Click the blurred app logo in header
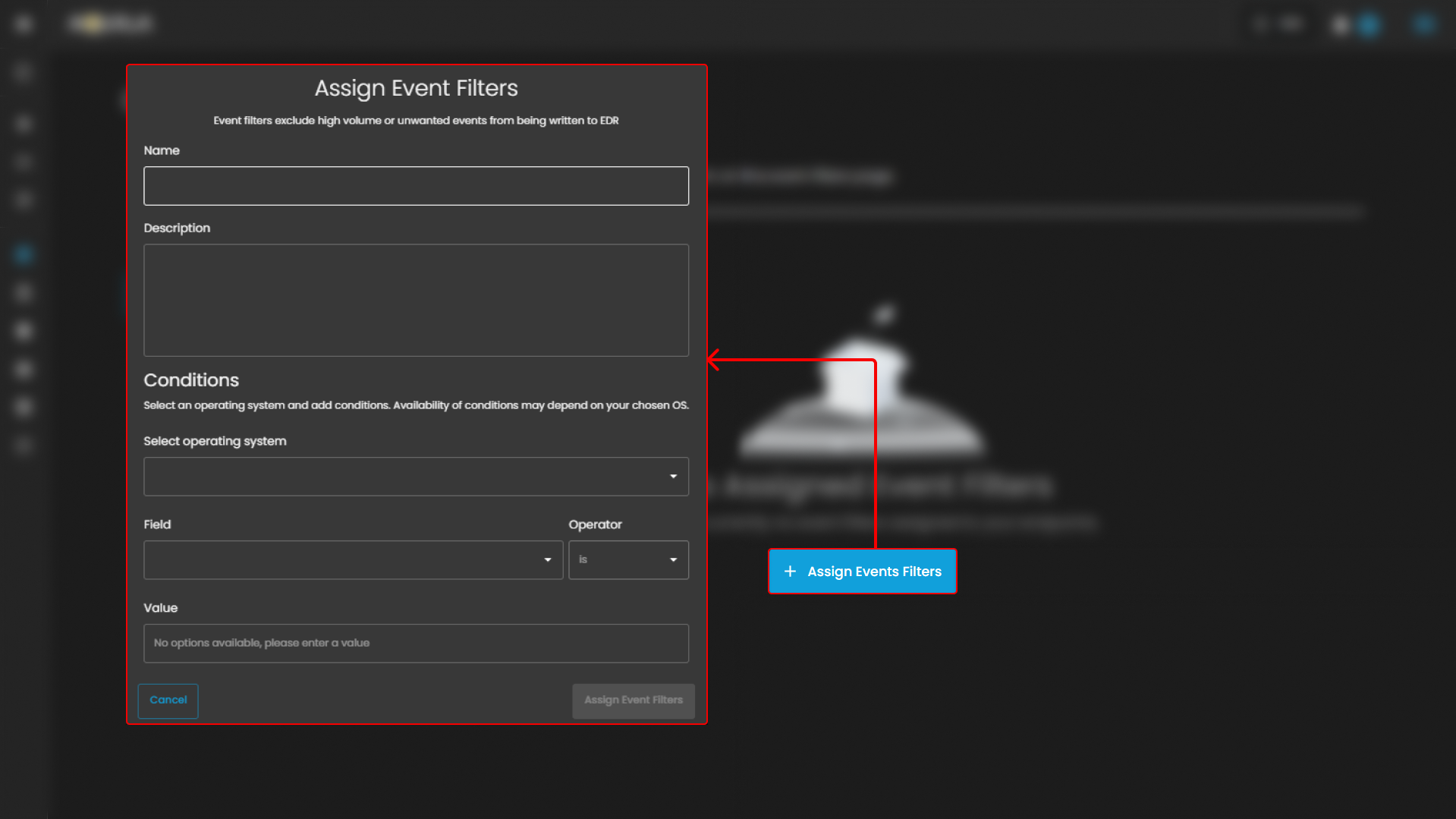1456x819 pixels. click(x=111, y=24)
